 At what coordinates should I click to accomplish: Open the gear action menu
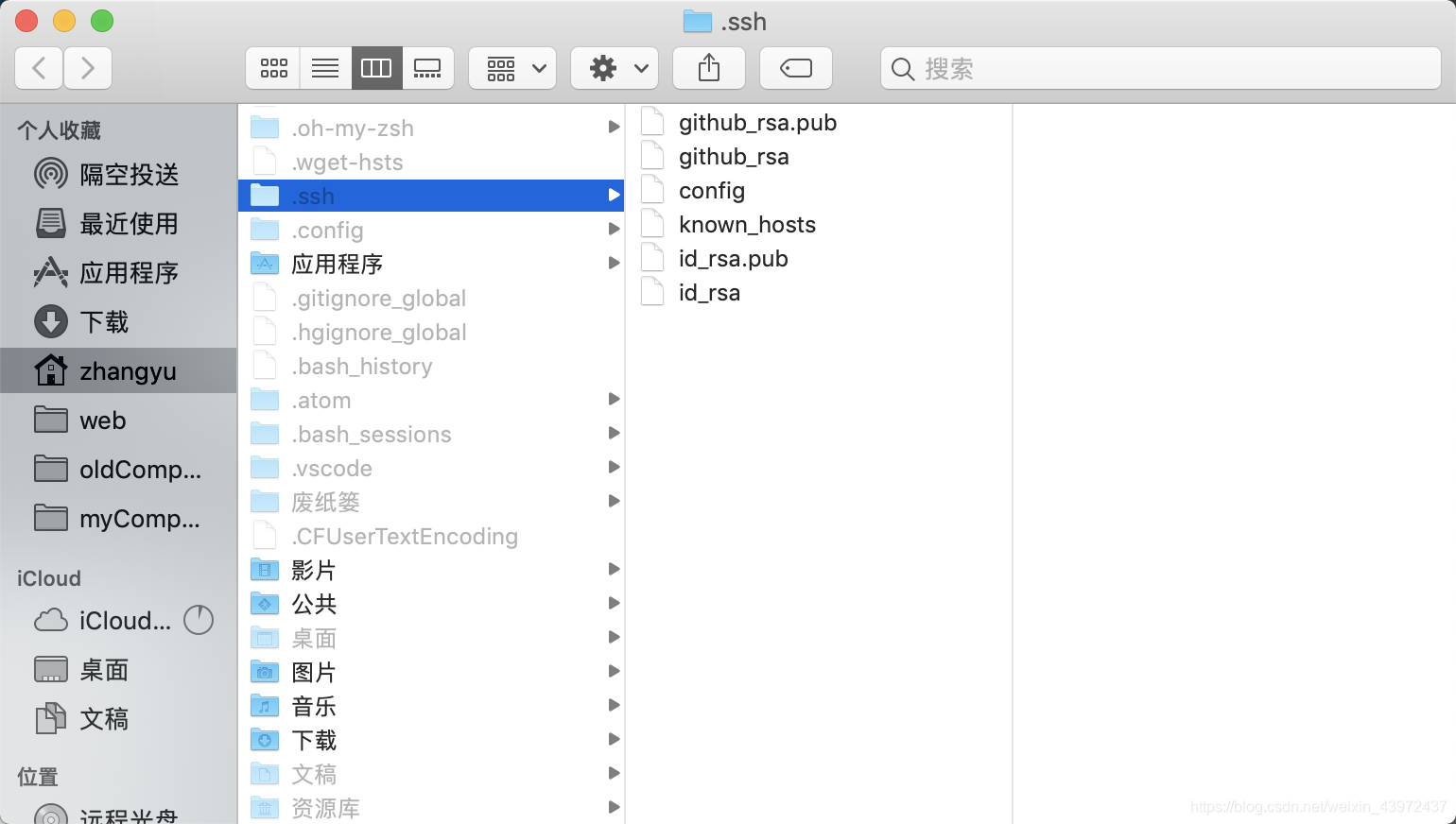click(x=615, y=68)
